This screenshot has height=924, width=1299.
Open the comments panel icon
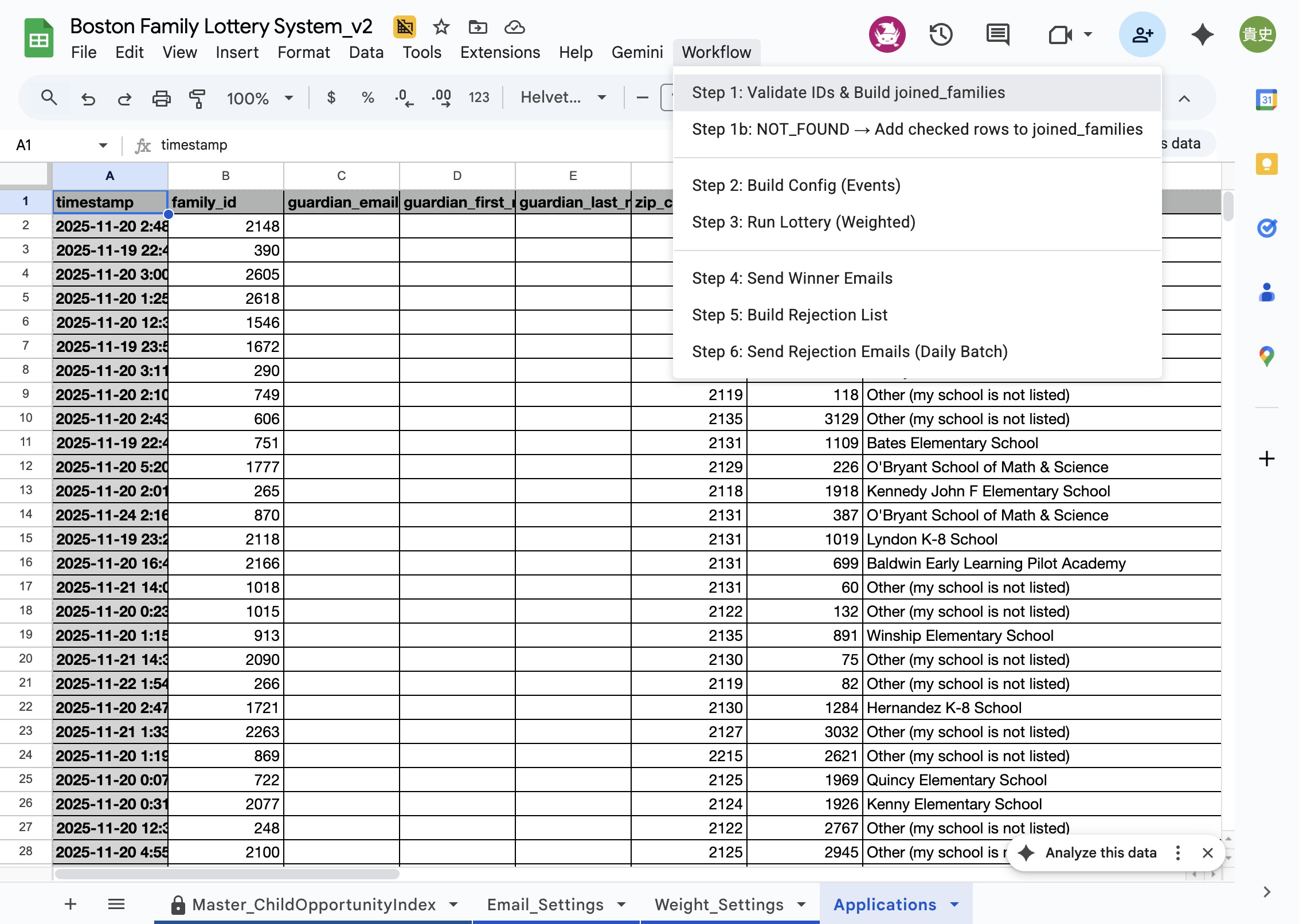coord(998,34)
